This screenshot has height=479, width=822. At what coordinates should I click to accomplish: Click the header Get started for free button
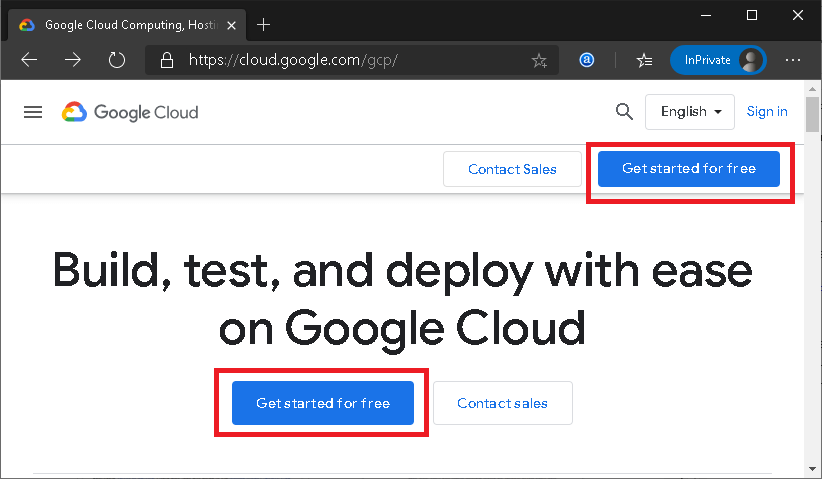click(689, 168)
